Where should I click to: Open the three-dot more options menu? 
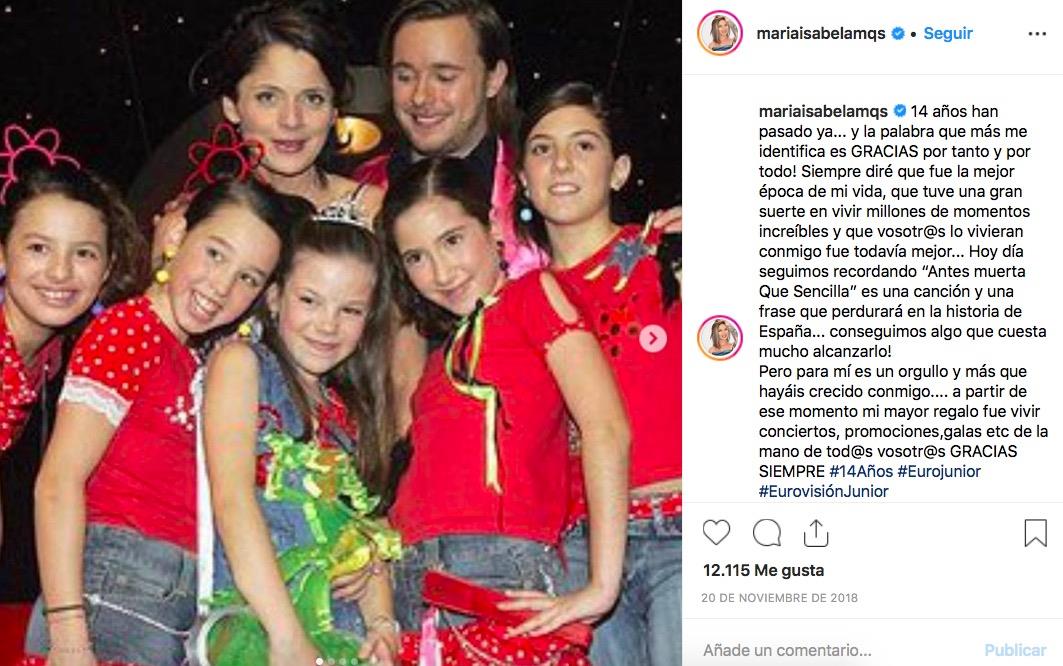[x=1037, y=33]
